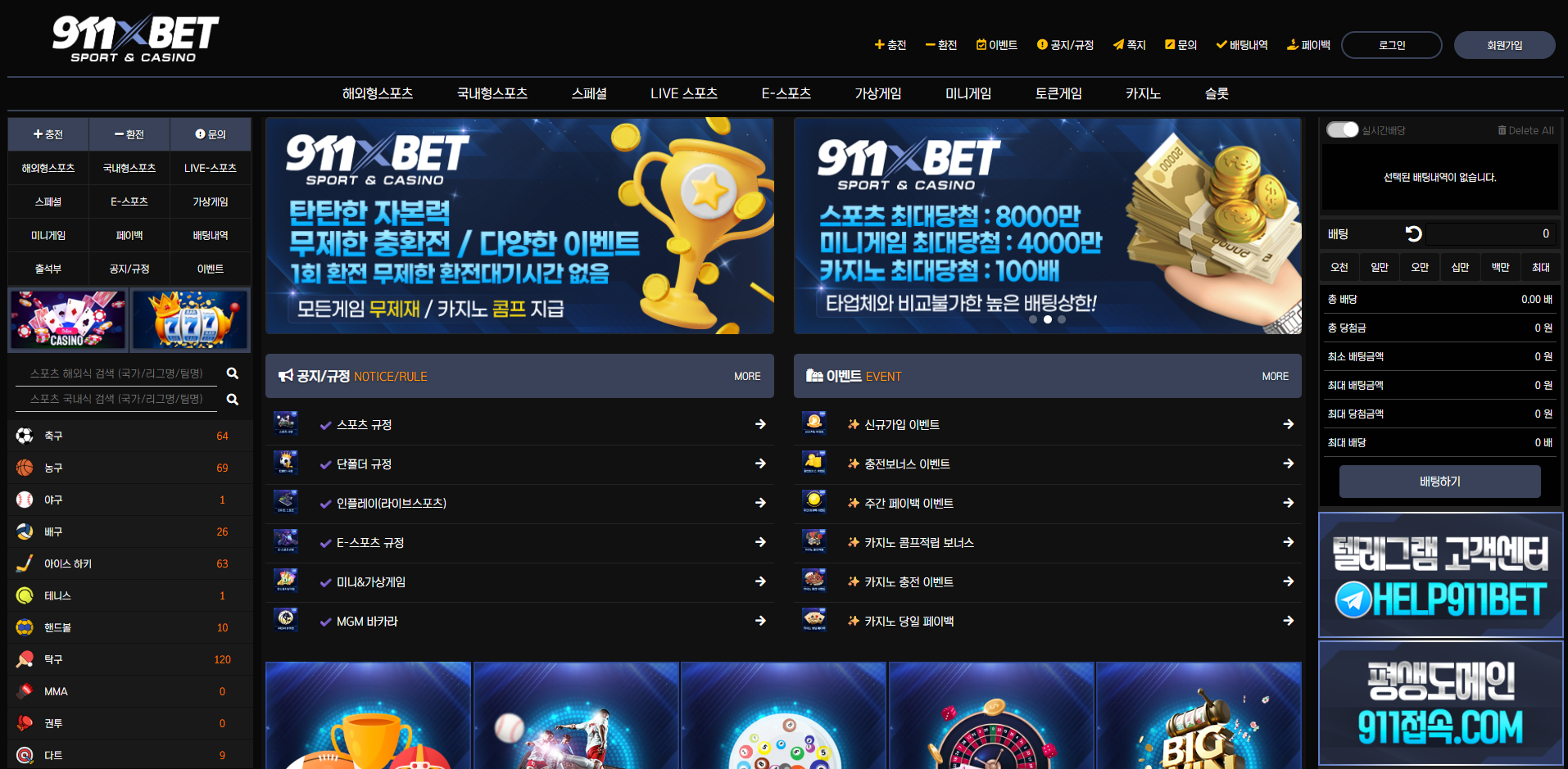This screenshot has height=769, width=1568.
Task: Select the 십만 bet amount chip
Action: (x=1460, y=267)
